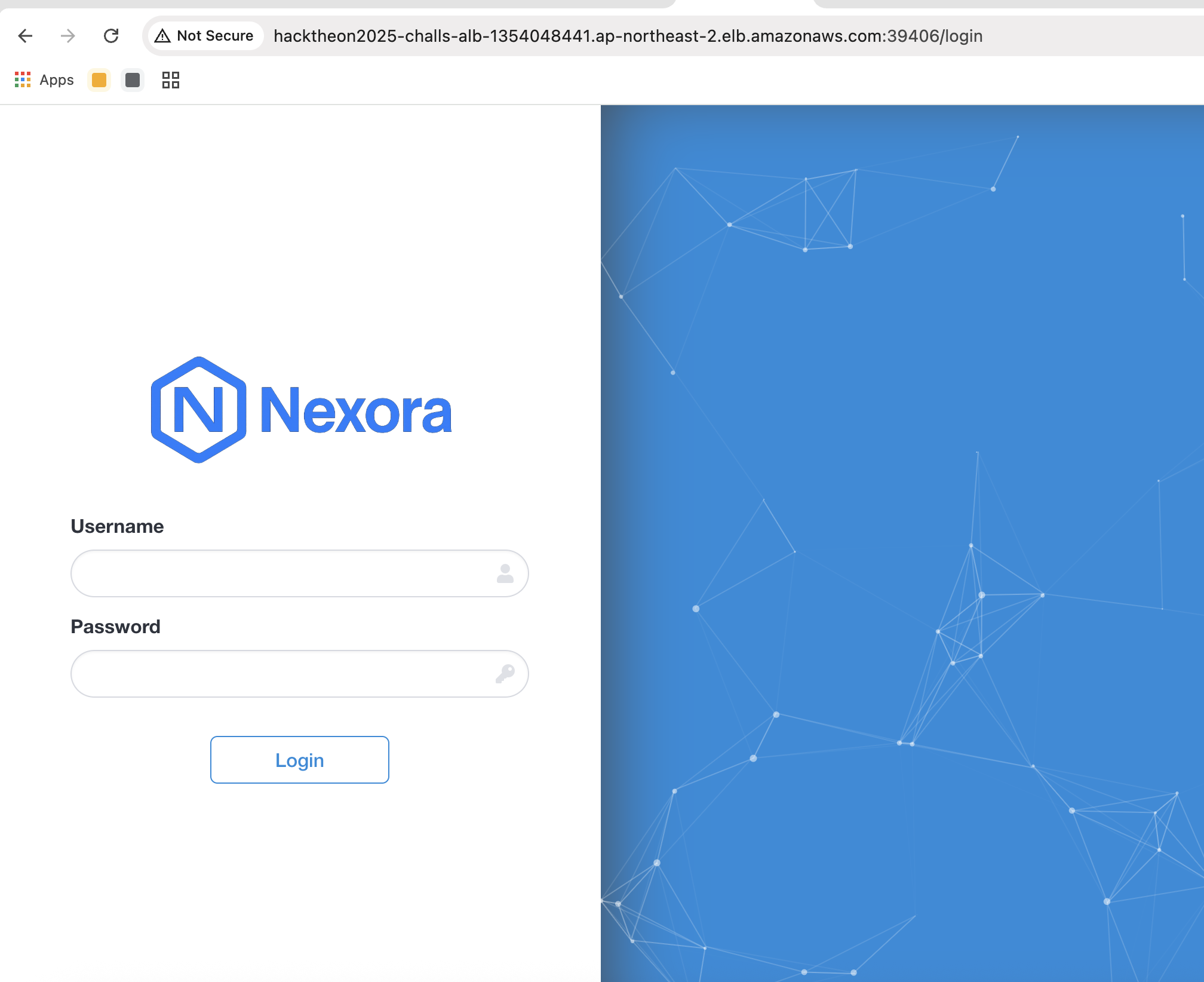
Task: Submit the form with Login button
Action: [300, 760]
